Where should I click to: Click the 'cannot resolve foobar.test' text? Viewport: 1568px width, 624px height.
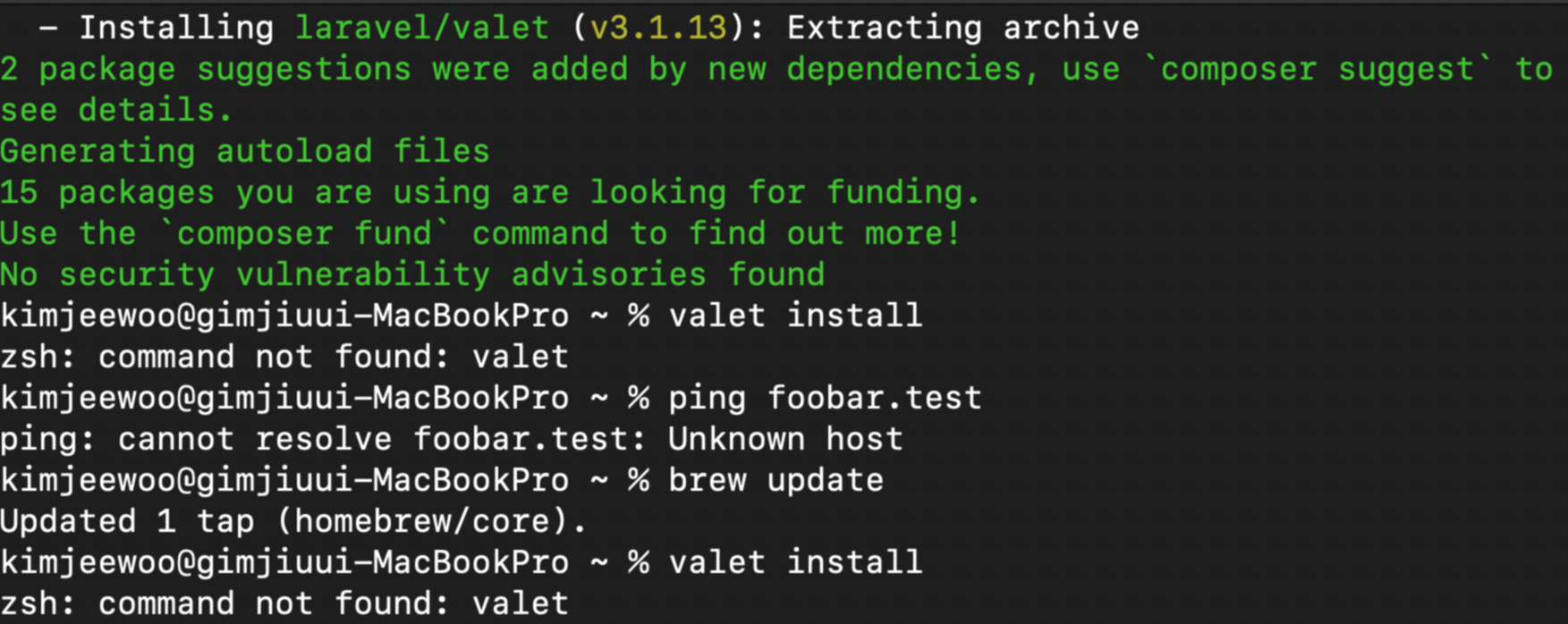383,439
